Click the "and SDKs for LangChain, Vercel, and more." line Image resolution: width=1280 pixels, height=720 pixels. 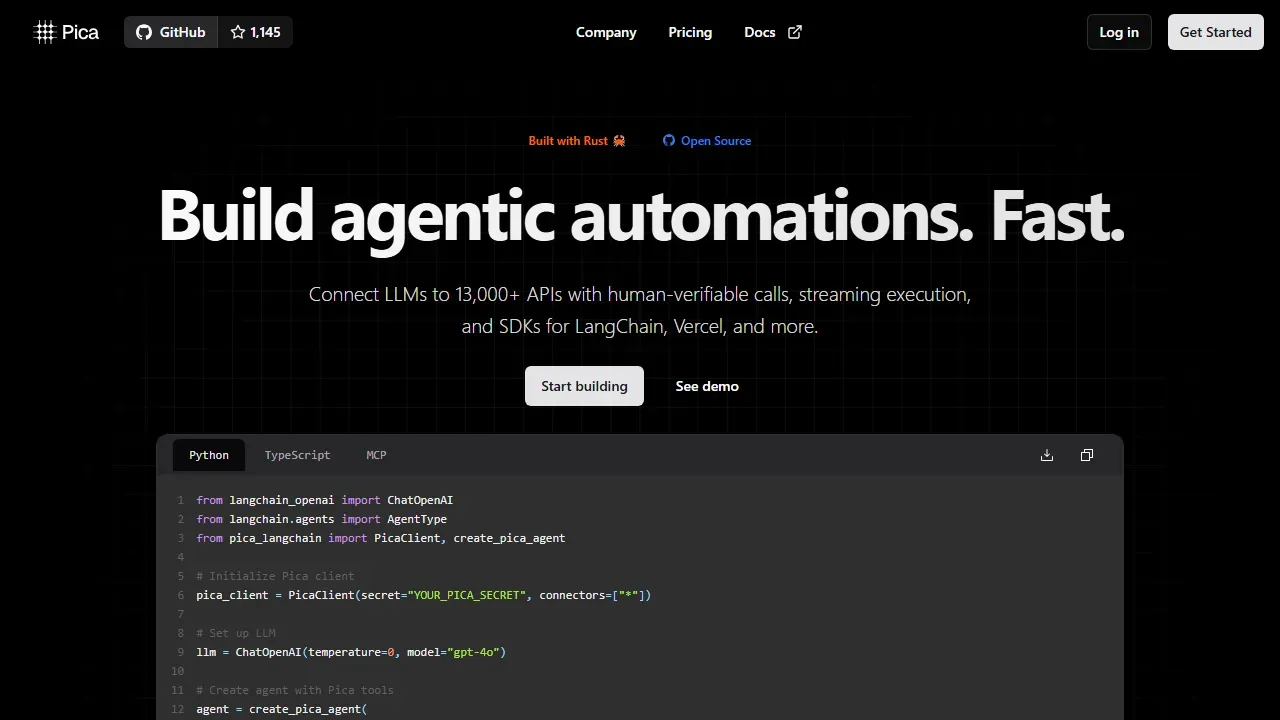pos(640,326)
